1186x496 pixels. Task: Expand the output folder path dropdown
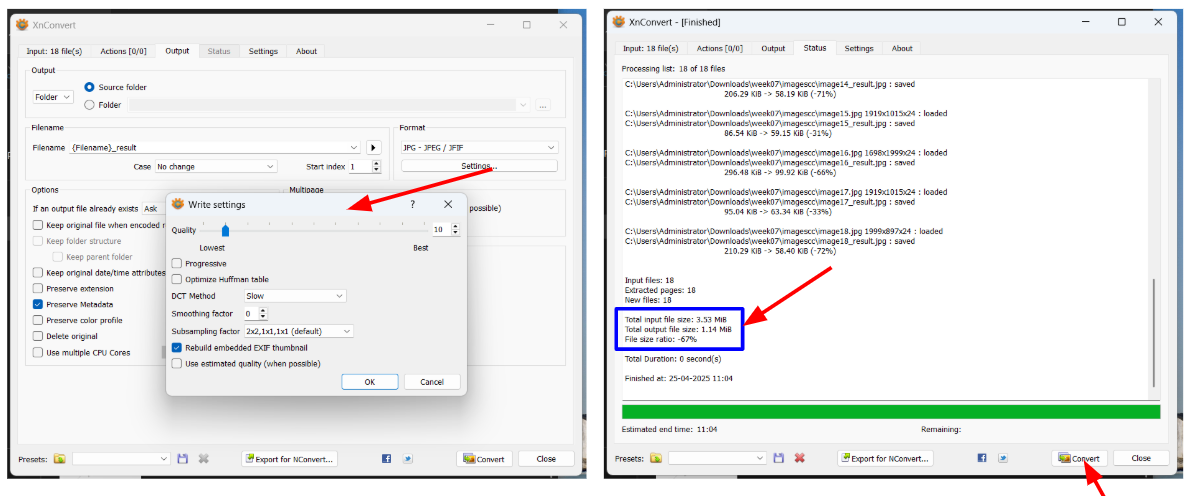[x=523, y=105]
